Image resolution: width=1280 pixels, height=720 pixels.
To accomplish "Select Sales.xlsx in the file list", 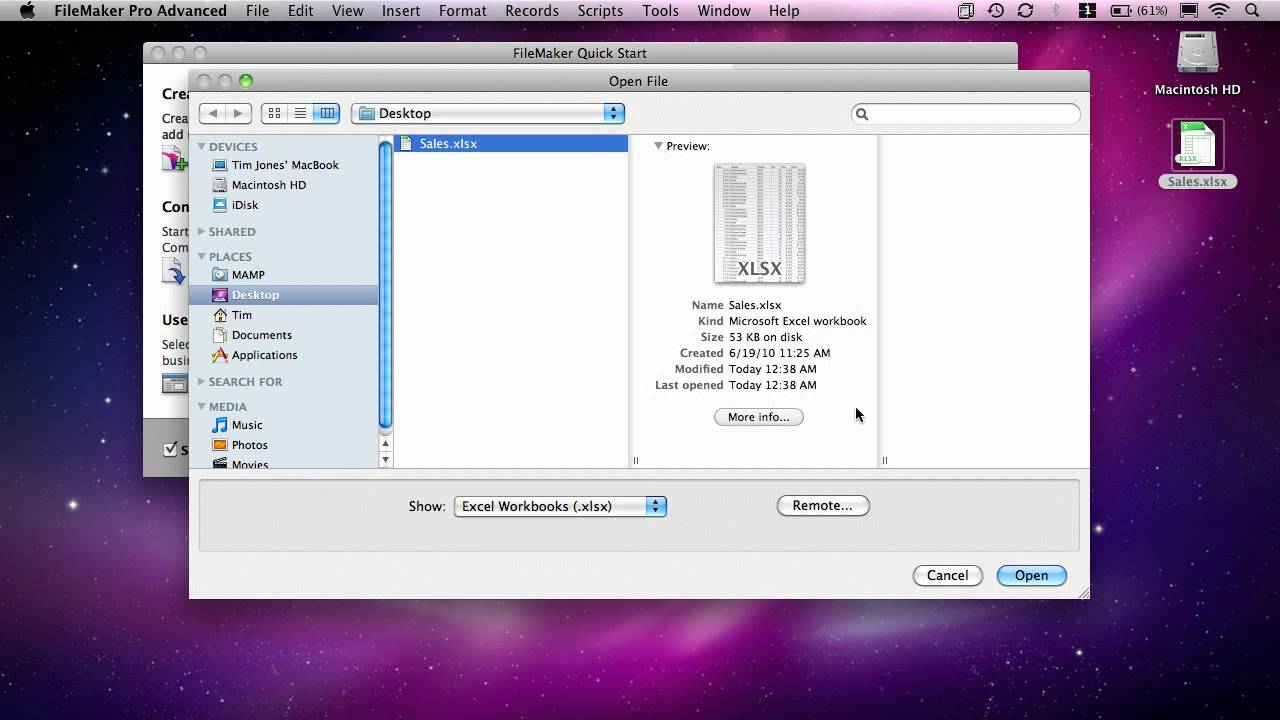I will pyautogui.click(x=511, y=144).
